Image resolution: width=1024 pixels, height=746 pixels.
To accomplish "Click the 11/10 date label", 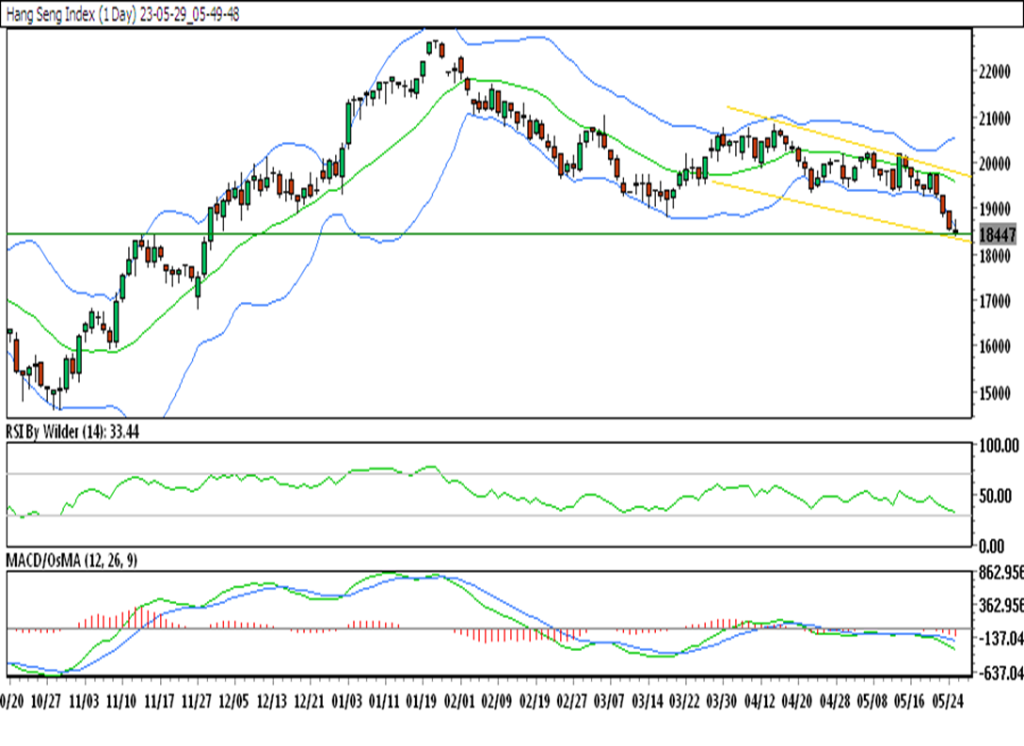I will 121,702.
